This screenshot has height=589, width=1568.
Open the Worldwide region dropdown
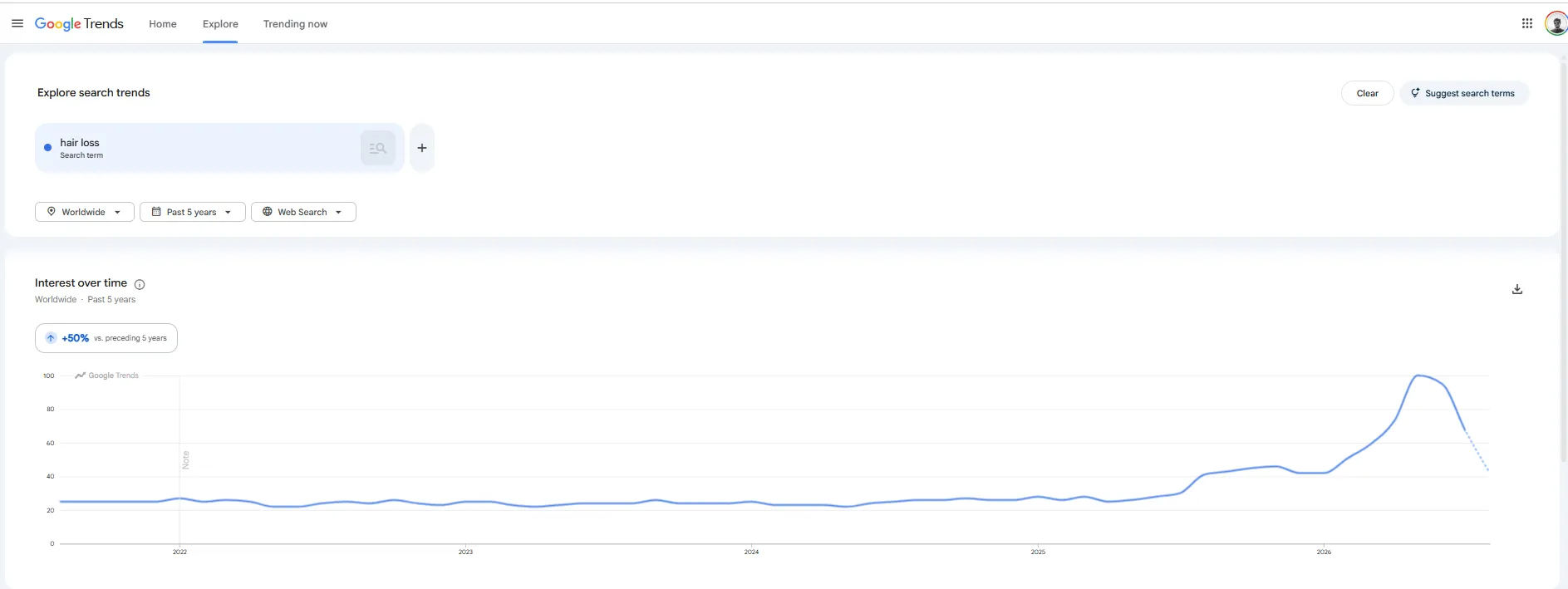pyautogui.click(x=85, y=212)
